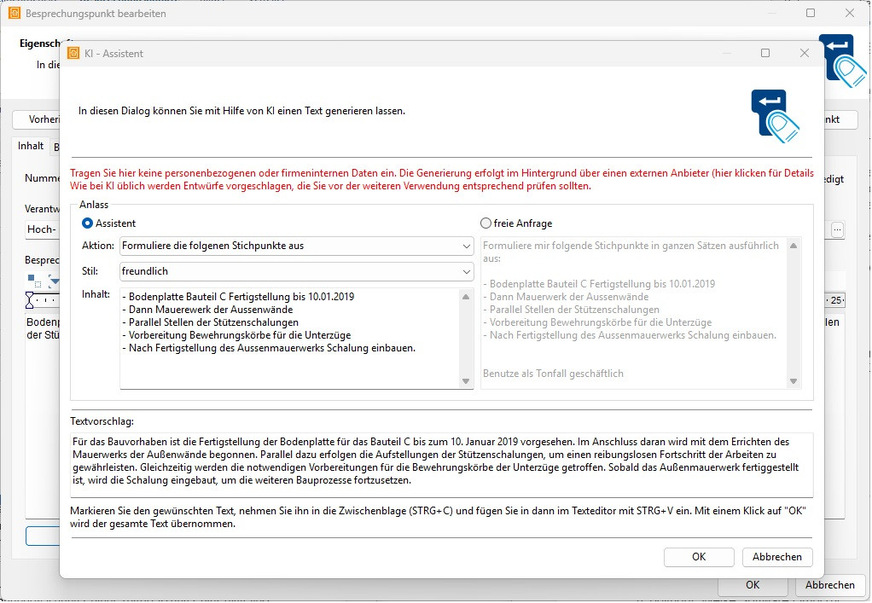Click into the Inhalt bullet points field
Screen dimensions: 872x603
pyautogui.click(x=288, y=337)
